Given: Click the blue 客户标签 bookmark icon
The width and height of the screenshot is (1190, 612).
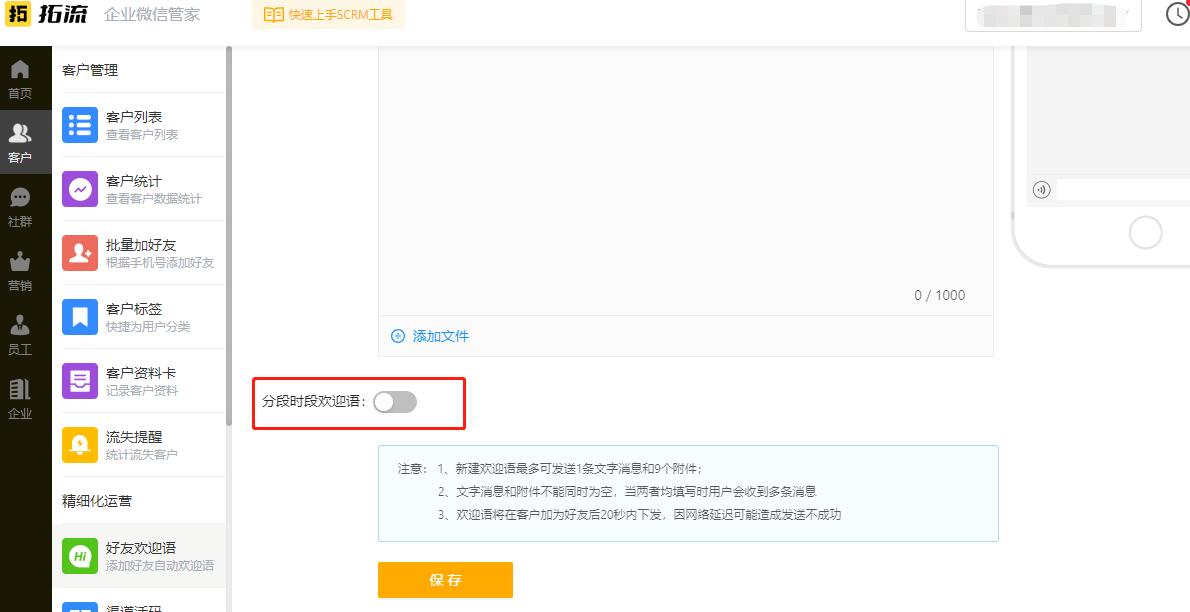Looking at the screenshot, I should (x=79, y=316).
